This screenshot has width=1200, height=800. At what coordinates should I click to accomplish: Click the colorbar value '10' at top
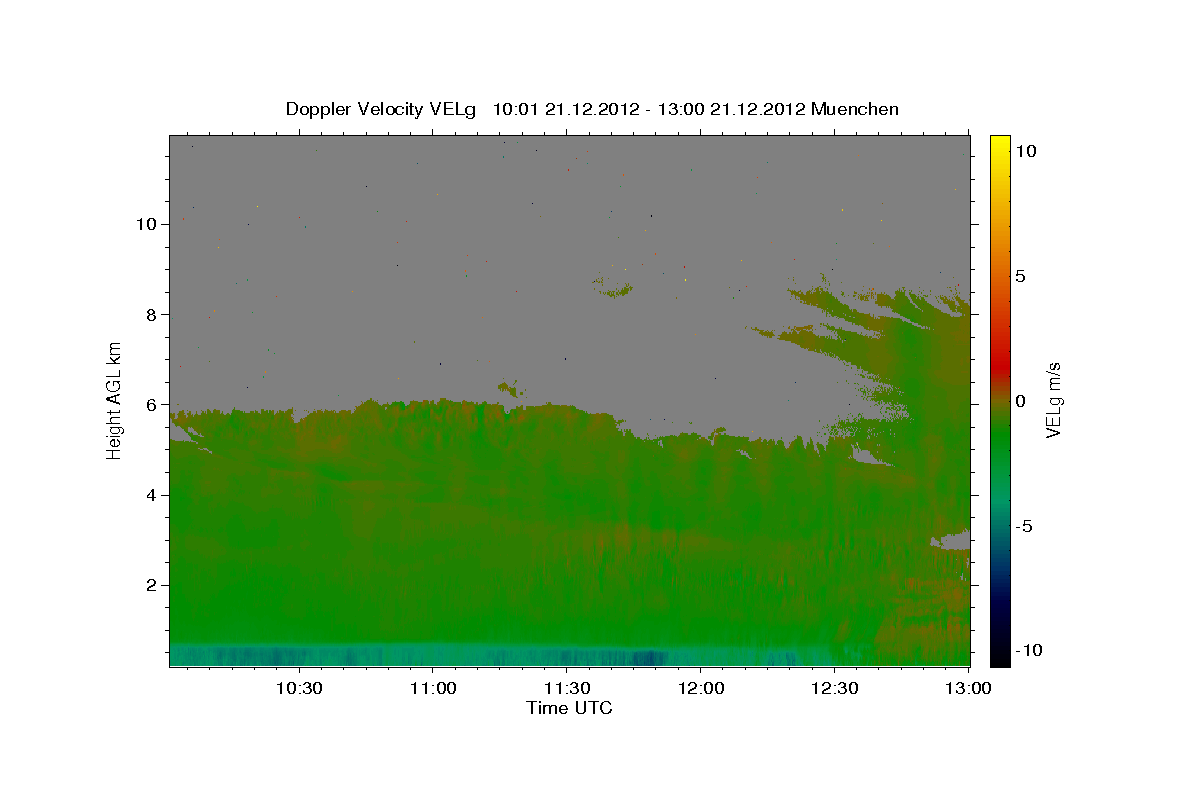[x=1025, y=151]
